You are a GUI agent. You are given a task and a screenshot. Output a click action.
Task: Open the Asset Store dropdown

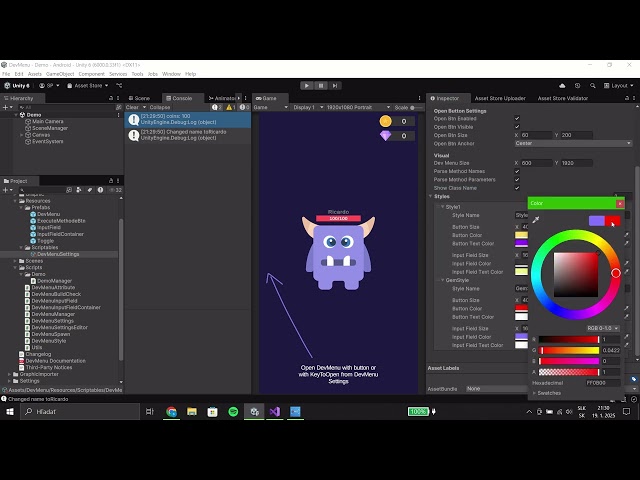[x=88, y=86]
